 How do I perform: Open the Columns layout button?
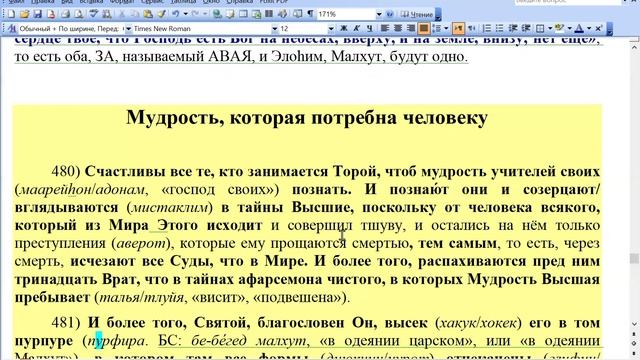[269, 14]
